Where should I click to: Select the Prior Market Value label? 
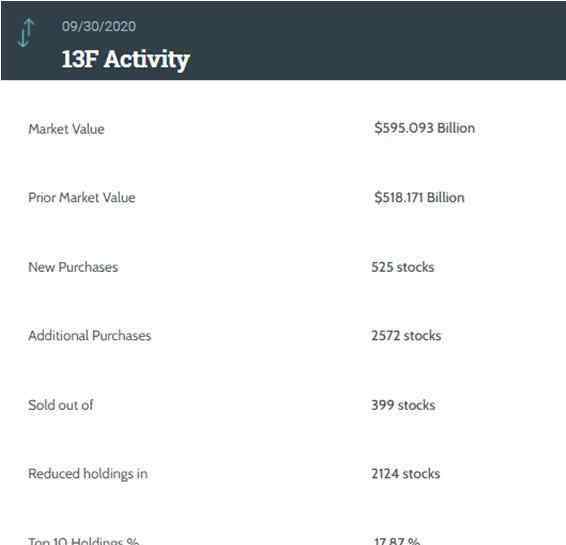82,197
